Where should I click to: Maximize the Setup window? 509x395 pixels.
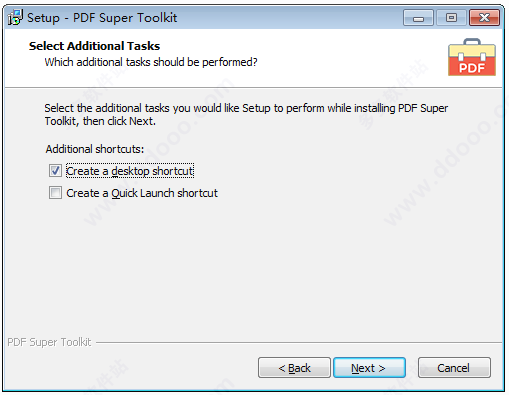(451, 18)
